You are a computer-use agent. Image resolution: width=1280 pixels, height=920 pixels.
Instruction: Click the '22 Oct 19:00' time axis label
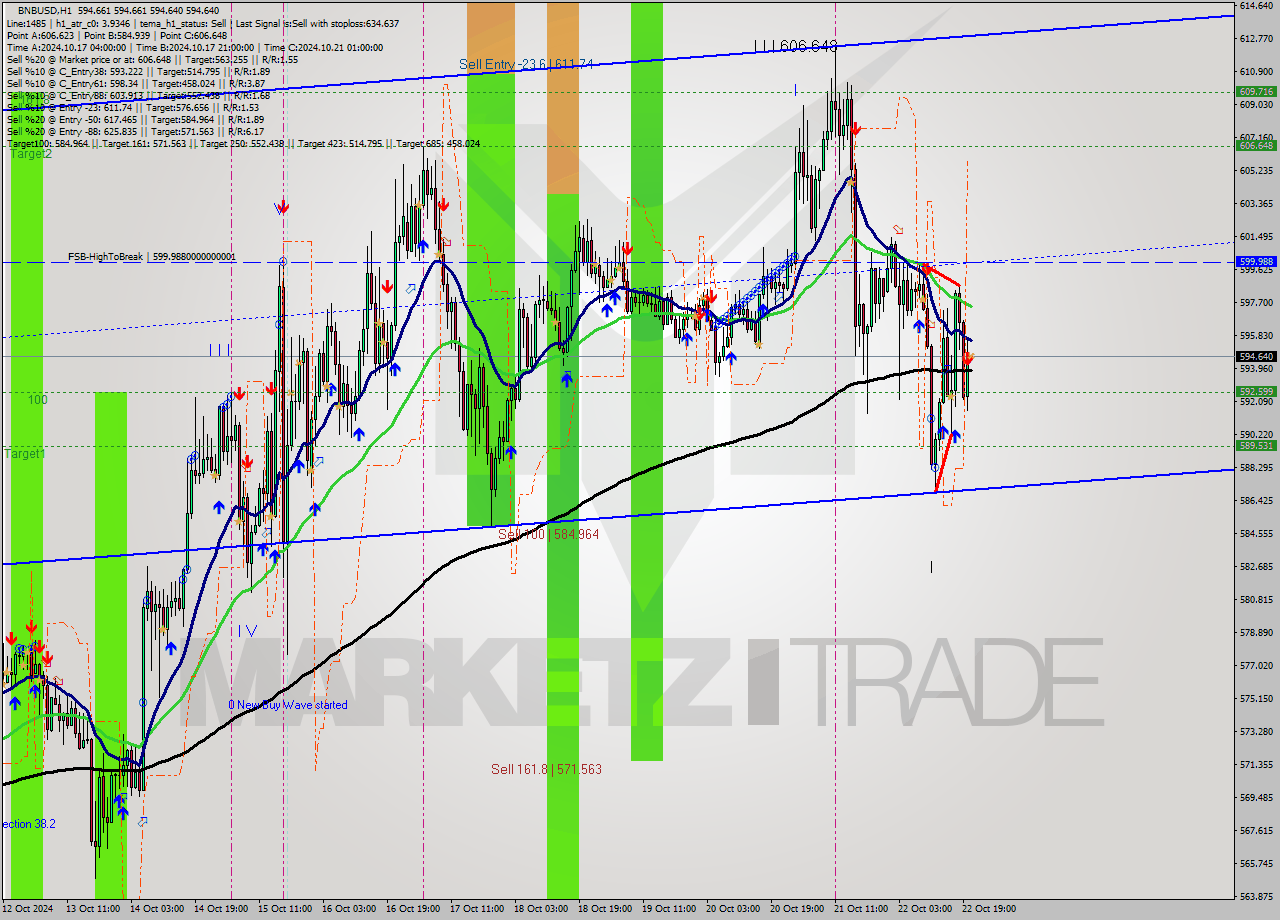[989, 909]
